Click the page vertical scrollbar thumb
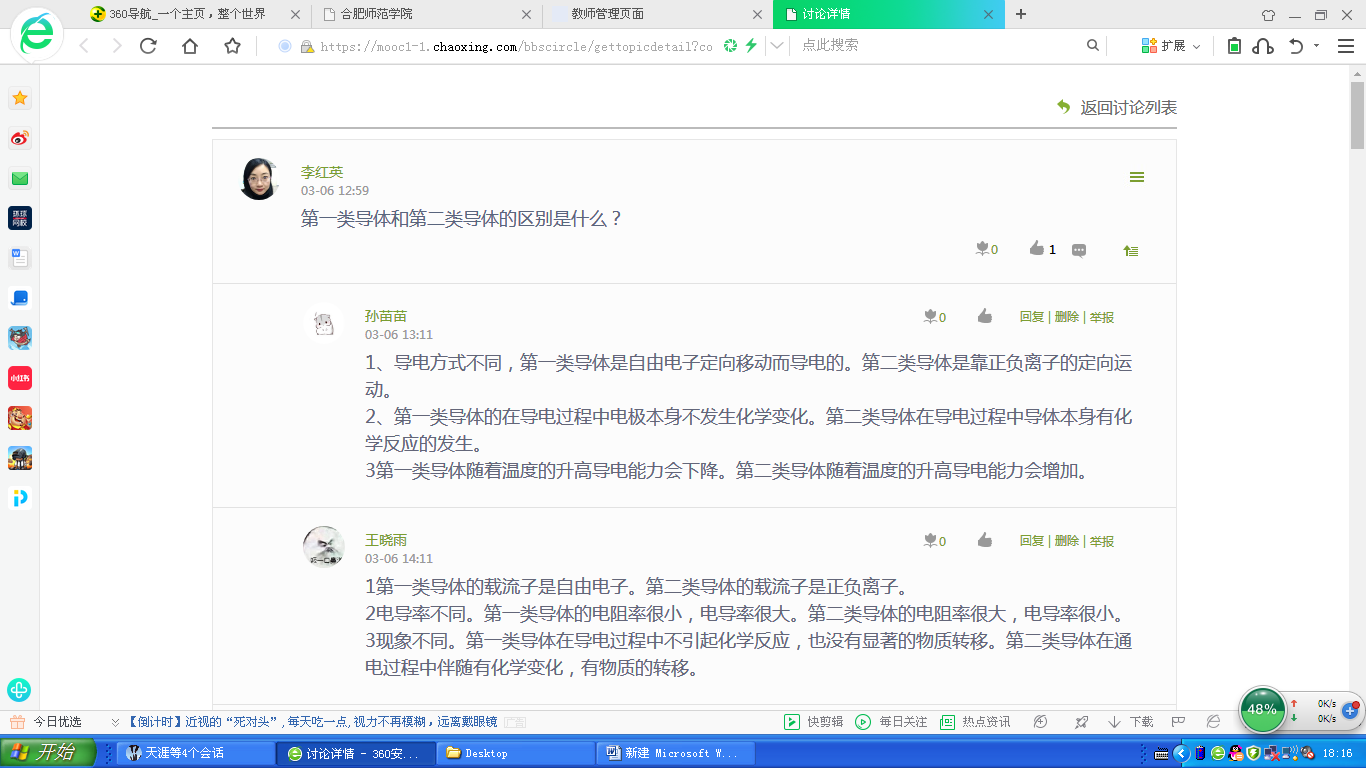Viewport: 1366px width, 768px height. (x=1357, y=115)
